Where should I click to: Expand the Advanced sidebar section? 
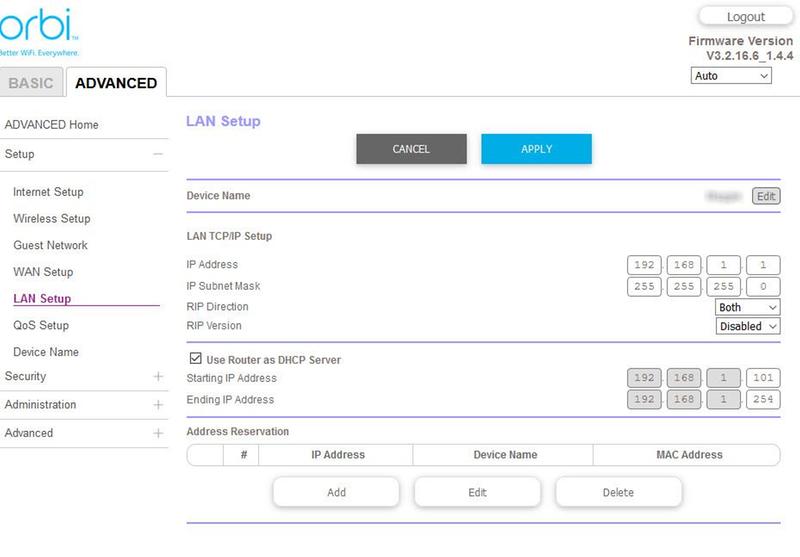tap(158, 434)
